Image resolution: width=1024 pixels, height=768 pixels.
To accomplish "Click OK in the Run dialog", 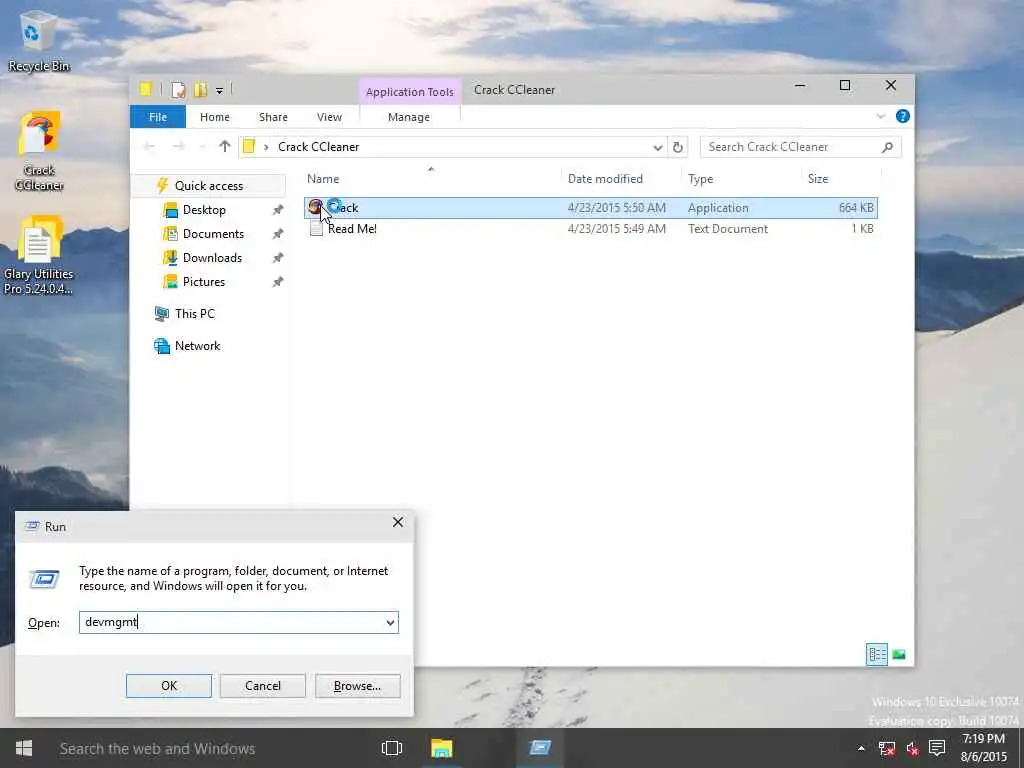I will 168,686.
